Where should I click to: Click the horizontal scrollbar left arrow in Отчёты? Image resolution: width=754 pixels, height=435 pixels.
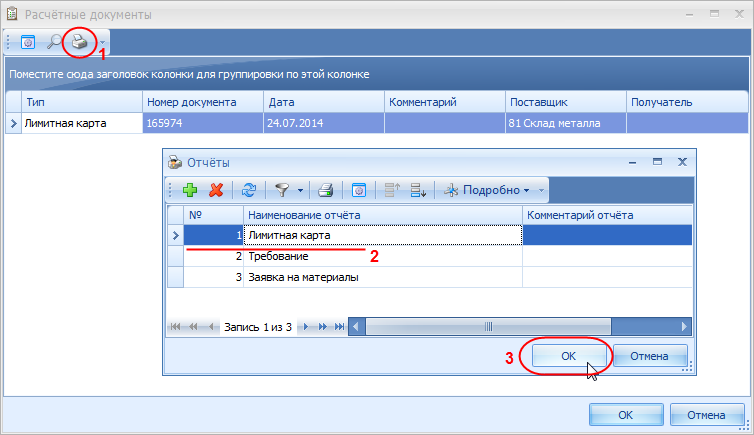pyautogui.click(x=356, y=327)
